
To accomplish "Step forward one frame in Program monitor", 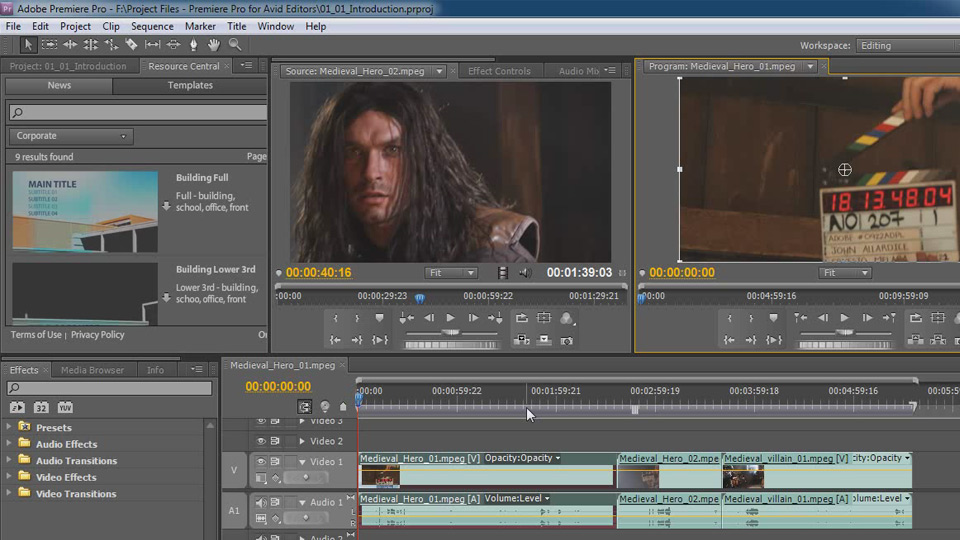I will pyautogui.click(x=867, y=318).
